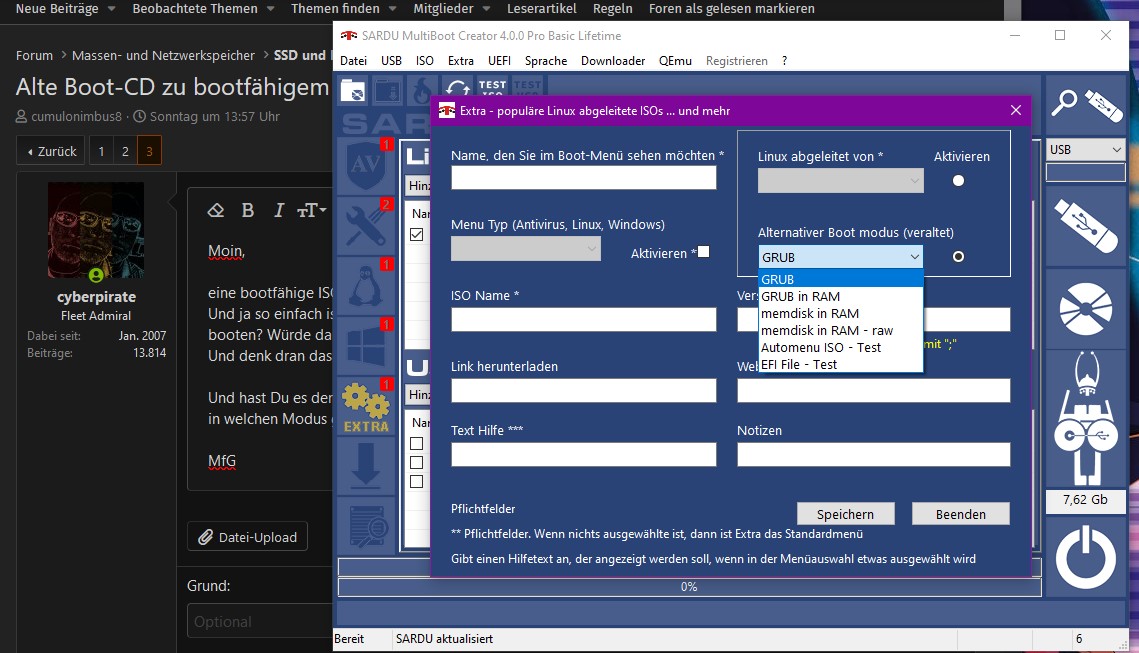Select the EXTRA gears category
The height and width of the screenshot is (653, 1139).
pos(365,406)
